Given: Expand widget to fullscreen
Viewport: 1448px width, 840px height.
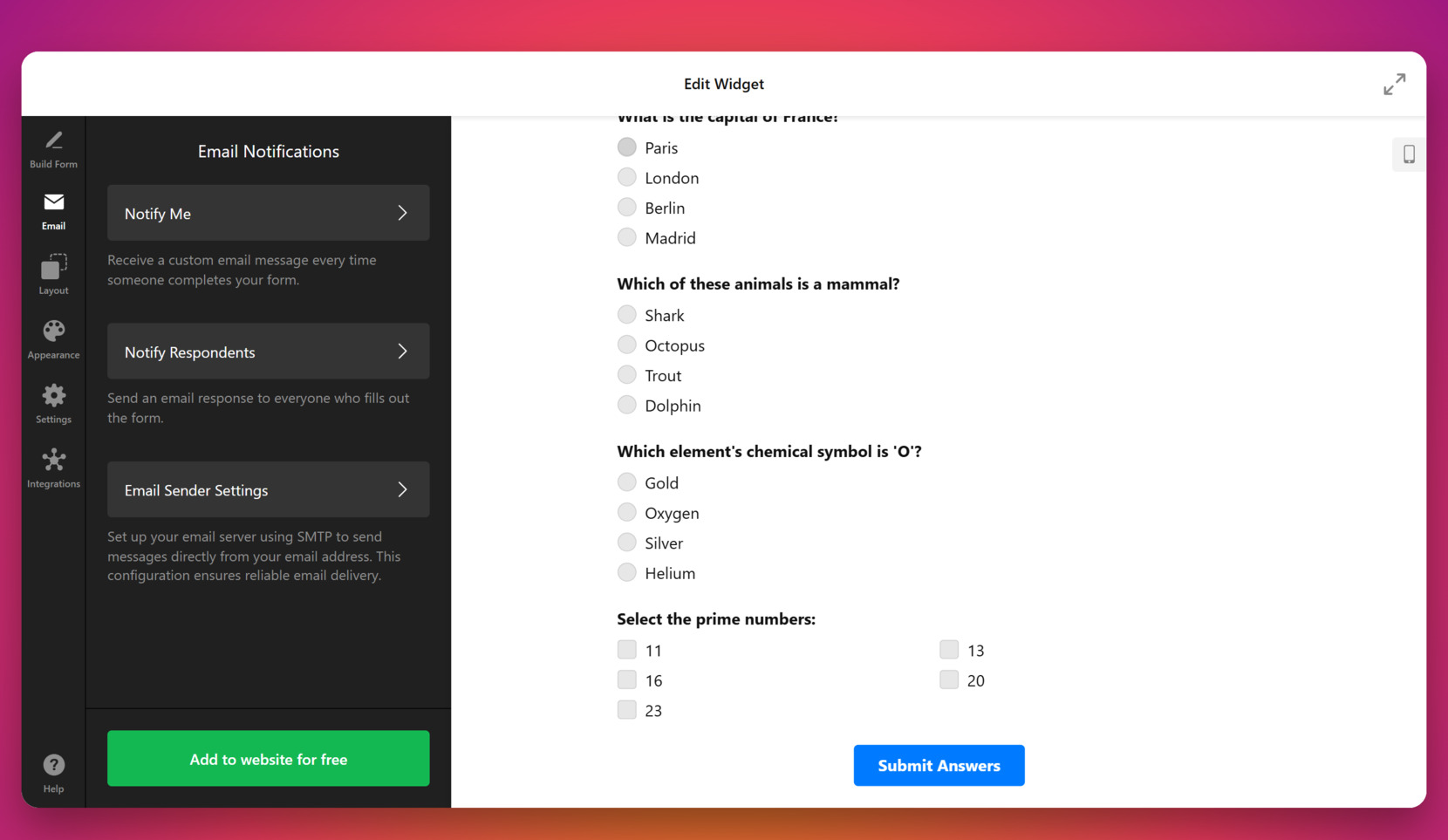Looking at the screenshot, I should 1394,84.
